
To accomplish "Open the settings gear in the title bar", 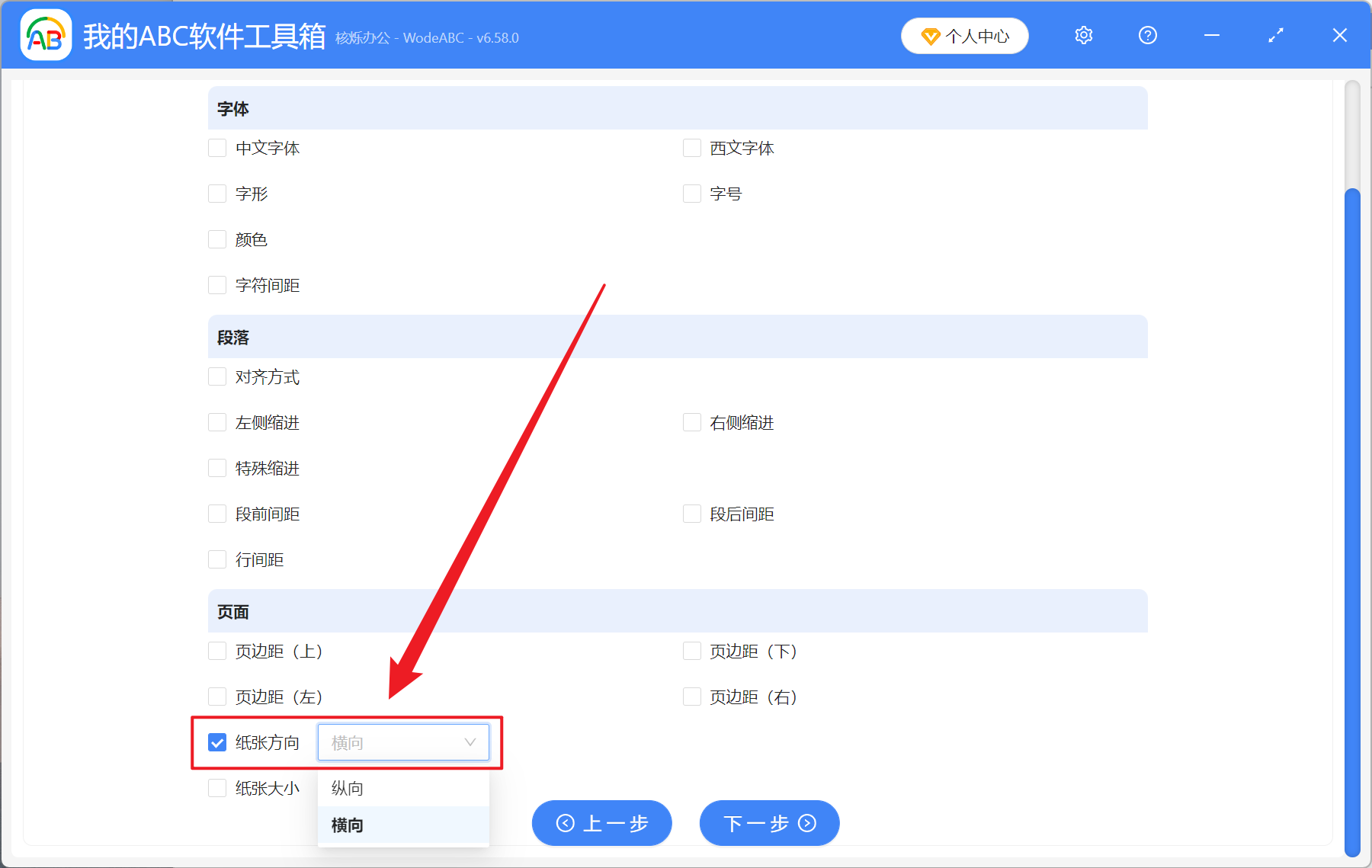I will (1083, 35).
